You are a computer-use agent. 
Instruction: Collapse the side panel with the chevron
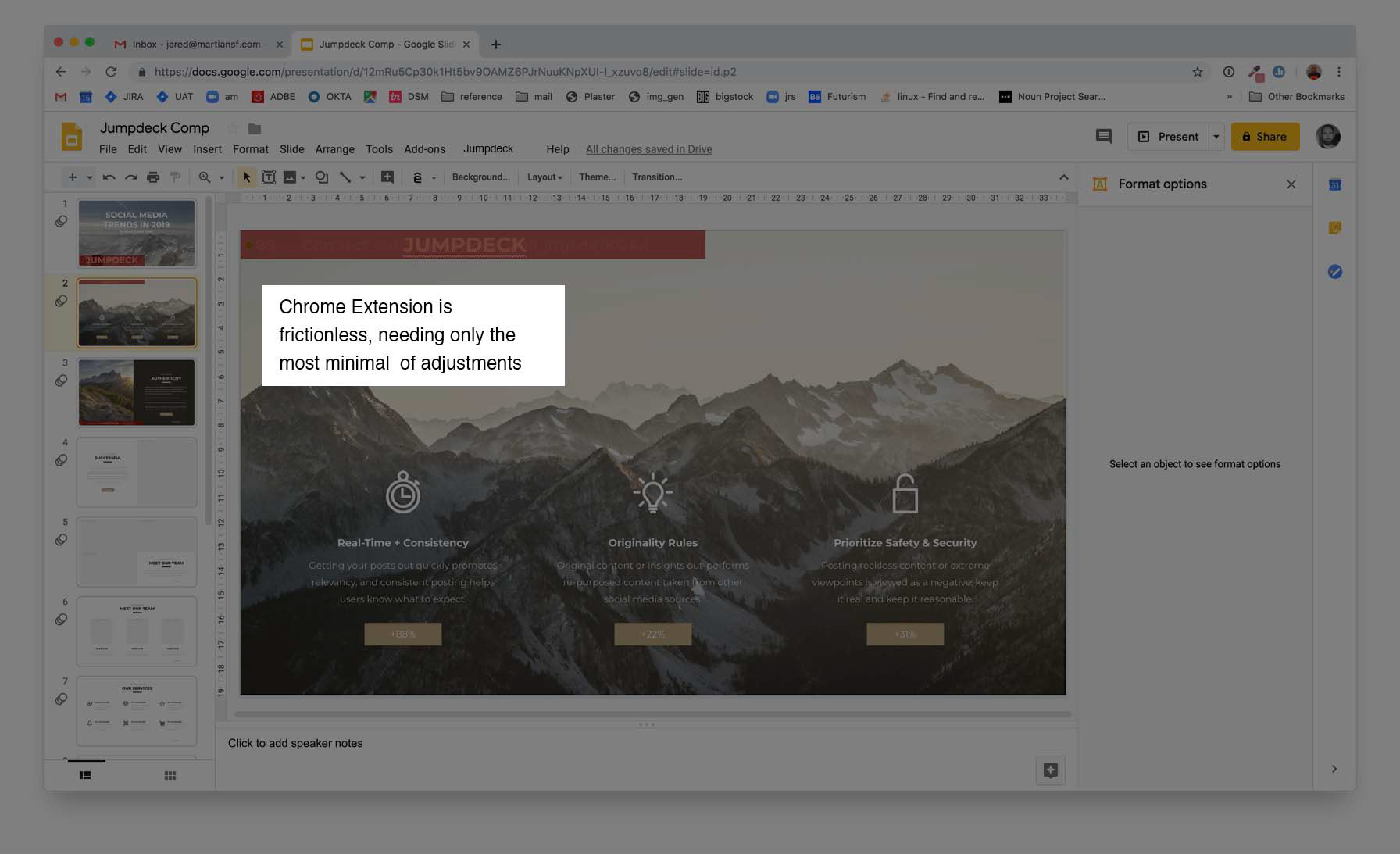click(x=1334, y=769)
